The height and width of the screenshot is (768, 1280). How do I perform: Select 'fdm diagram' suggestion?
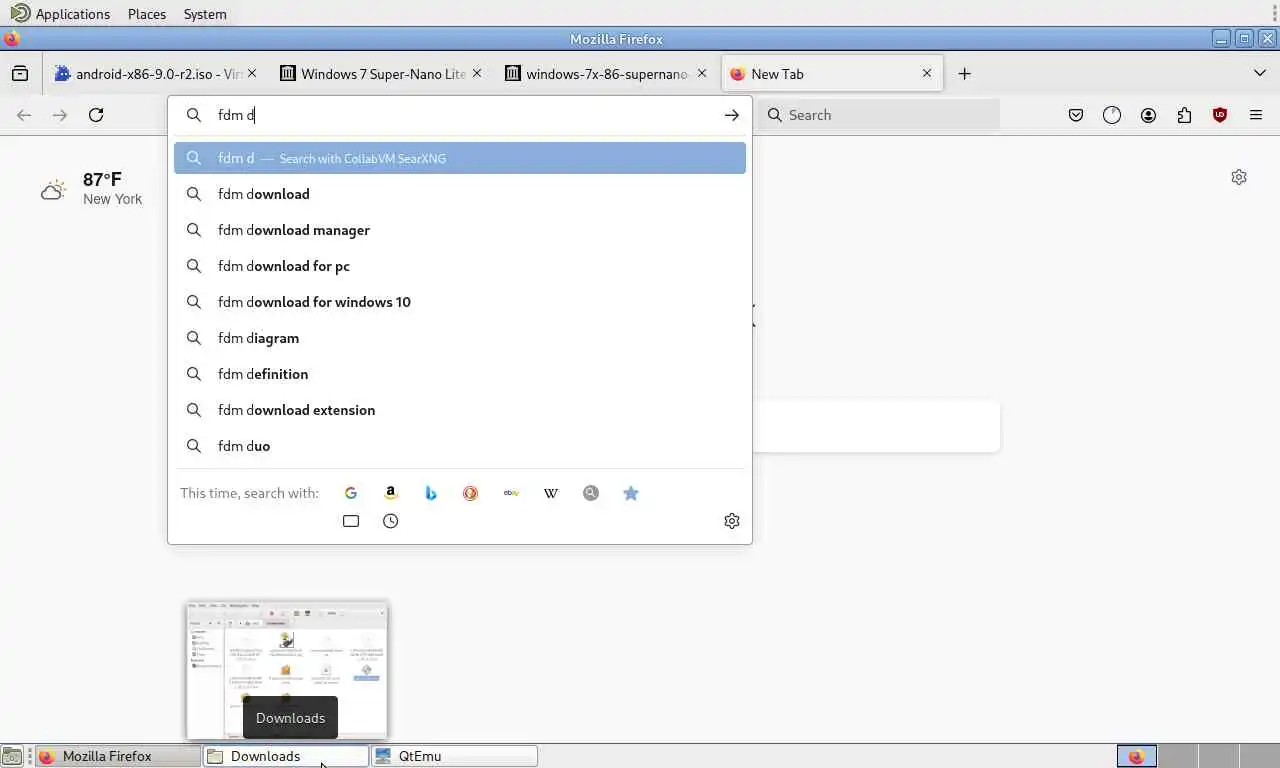(460, 338)
